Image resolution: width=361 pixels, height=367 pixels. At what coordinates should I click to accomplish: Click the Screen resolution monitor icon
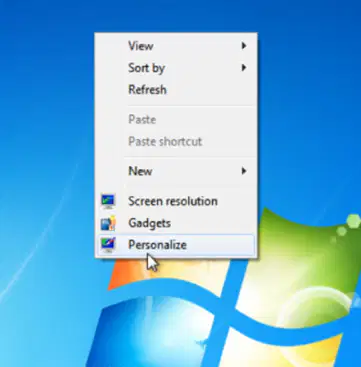pyautogui.click(x=108, y=201)
